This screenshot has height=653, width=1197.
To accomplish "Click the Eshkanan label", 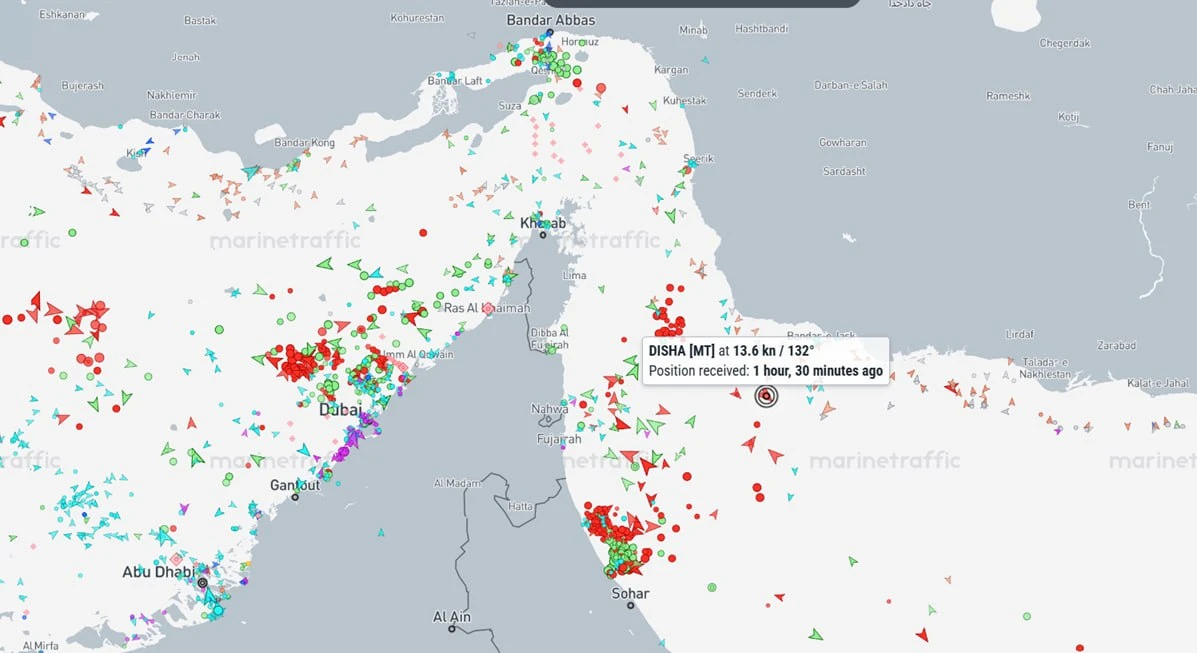I will pos(62,15).
